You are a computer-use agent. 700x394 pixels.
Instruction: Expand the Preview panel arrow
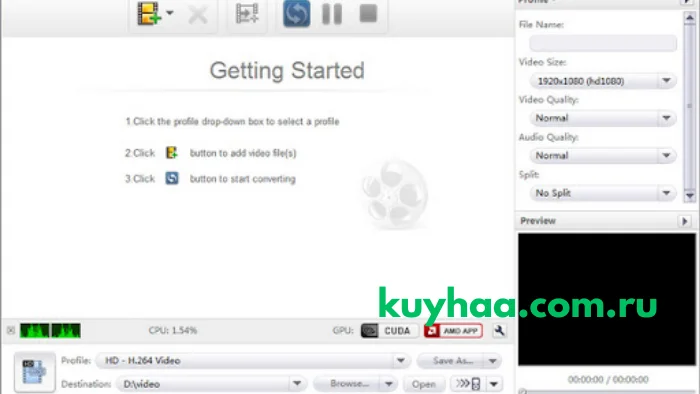click(685, 221)
